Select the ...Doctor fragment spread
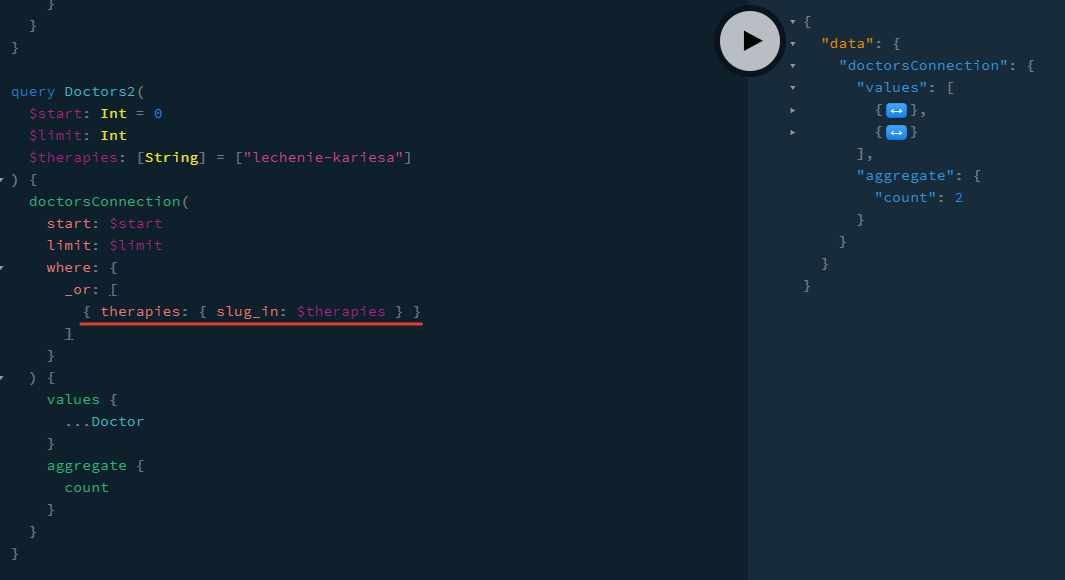Viewport: 1065px width, 580px height. (105, 422)
